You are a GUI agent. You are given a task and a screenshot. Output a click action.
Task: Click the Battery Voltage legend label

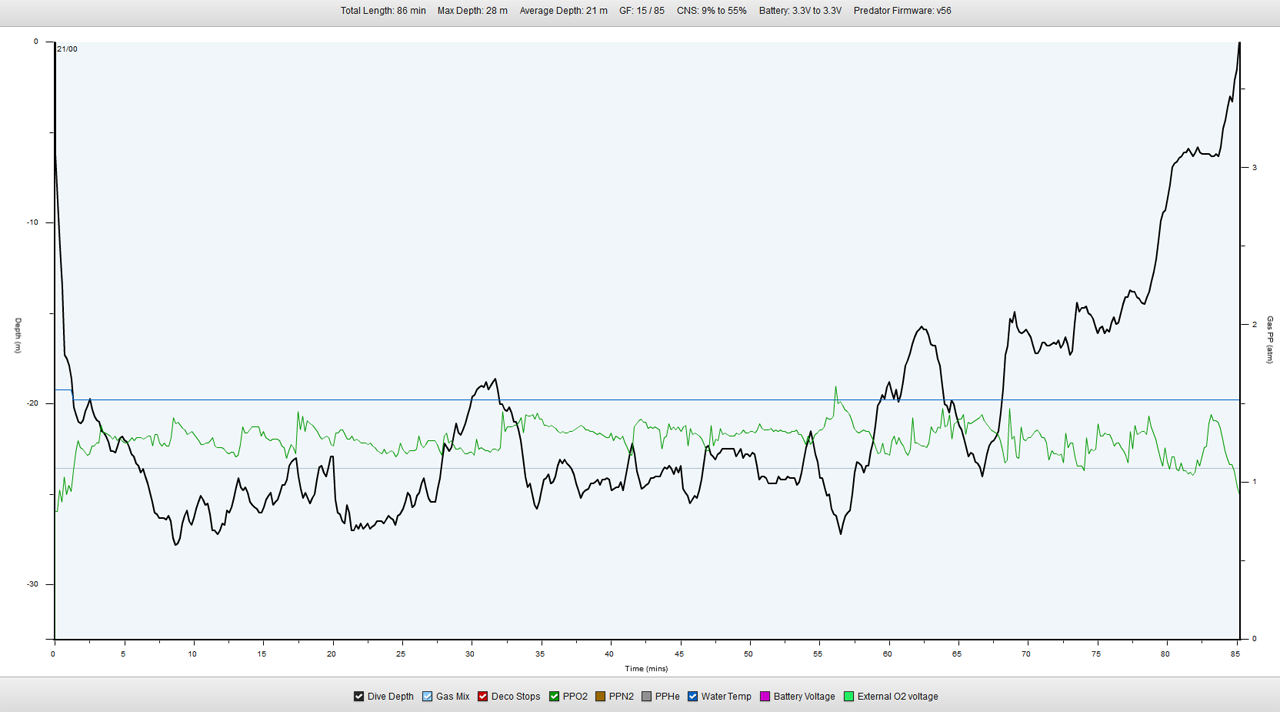click(x=804, y=697)
